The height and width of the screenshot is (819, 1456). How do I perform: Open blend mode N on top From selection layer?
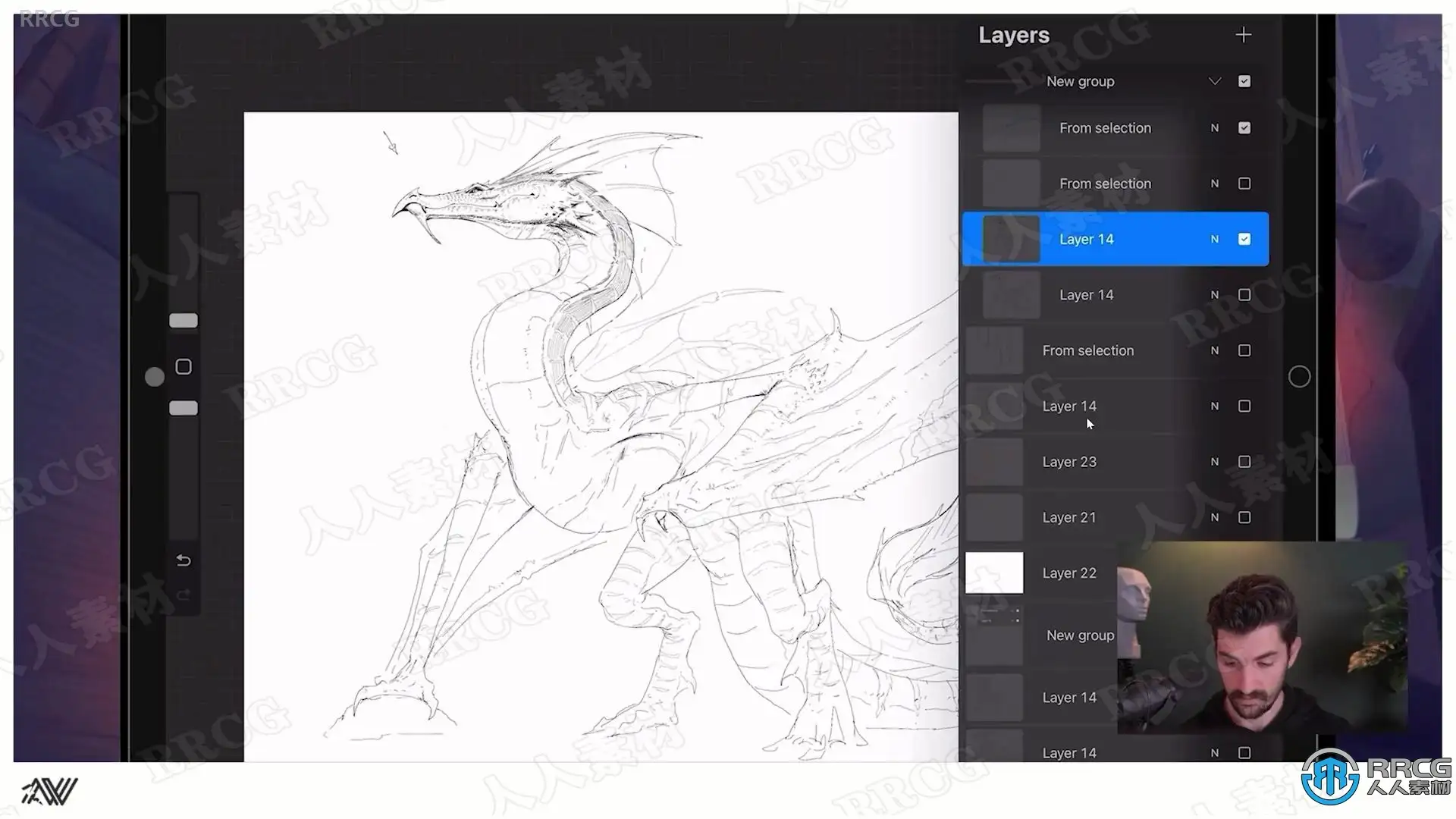(1215, 128)
